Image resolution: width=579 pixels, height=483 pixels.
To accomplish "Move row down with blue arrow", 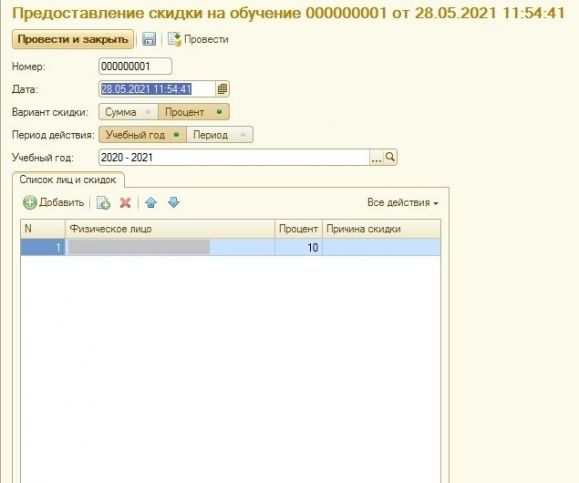I will point(174,203).
